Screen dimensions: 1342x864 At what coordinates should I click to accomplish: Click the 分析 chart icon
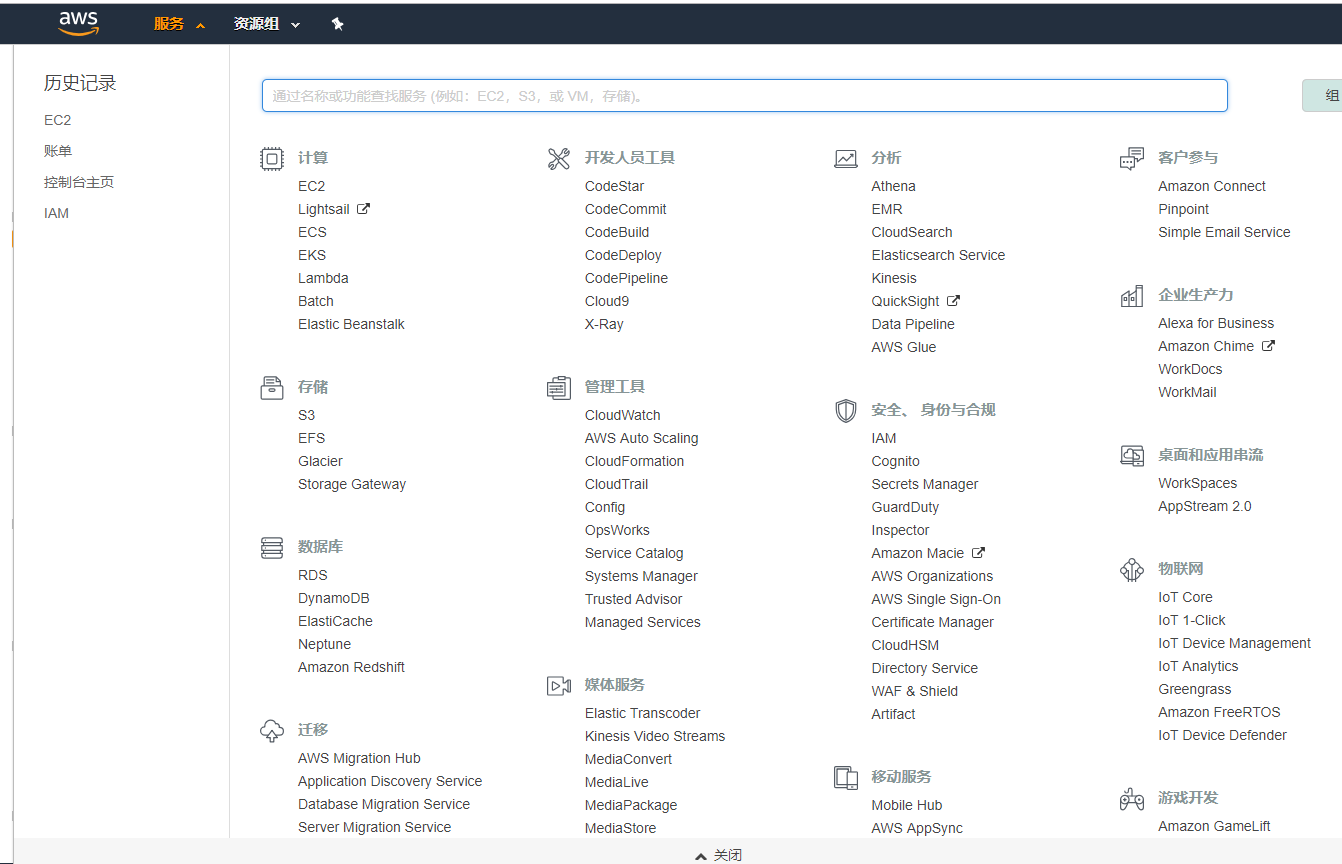tap(846, 158)
